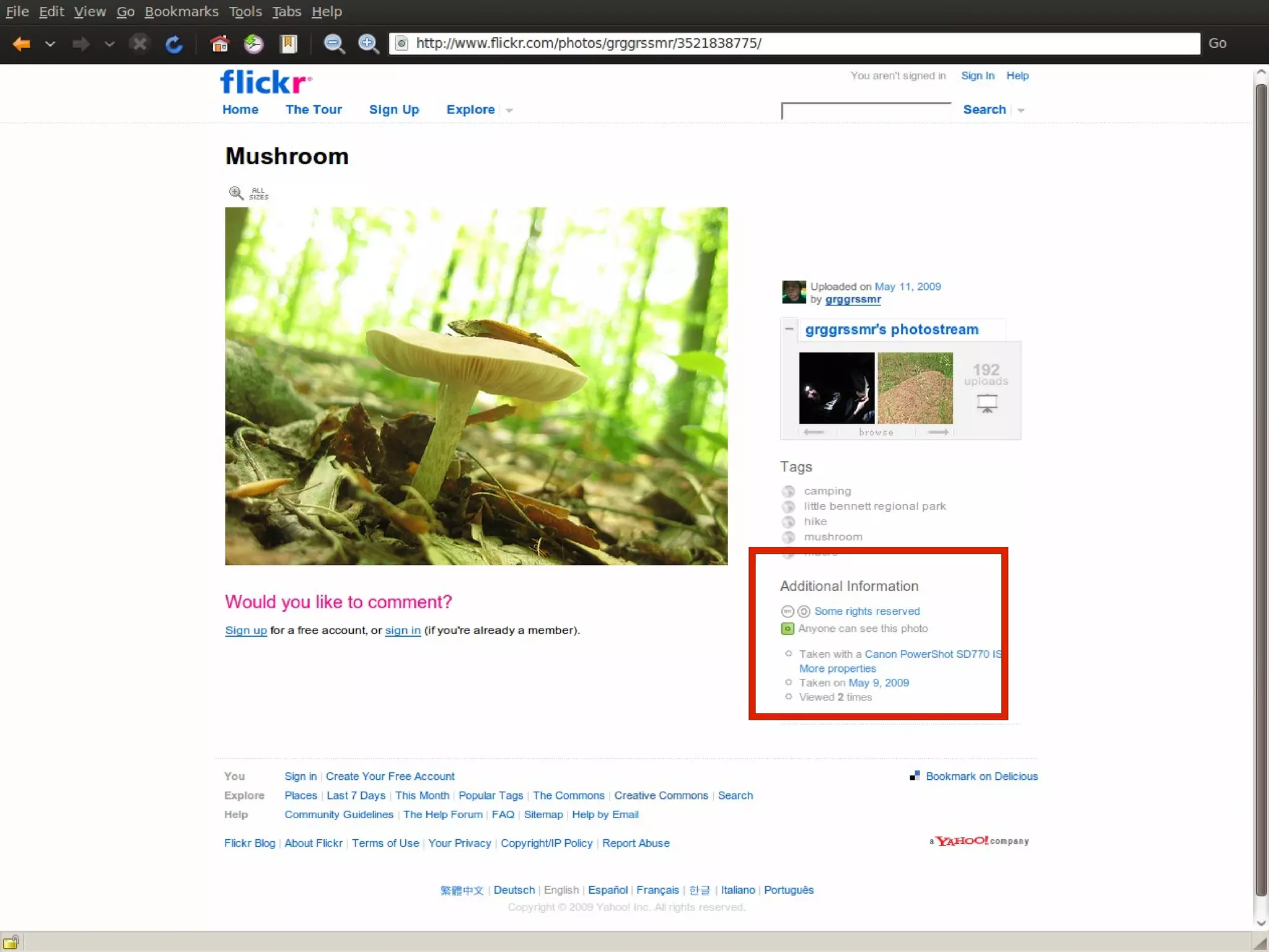Screen dimensions: 1269x952
Task: Open All Sizes magnifier above photo
Action: tap(236, 193)
